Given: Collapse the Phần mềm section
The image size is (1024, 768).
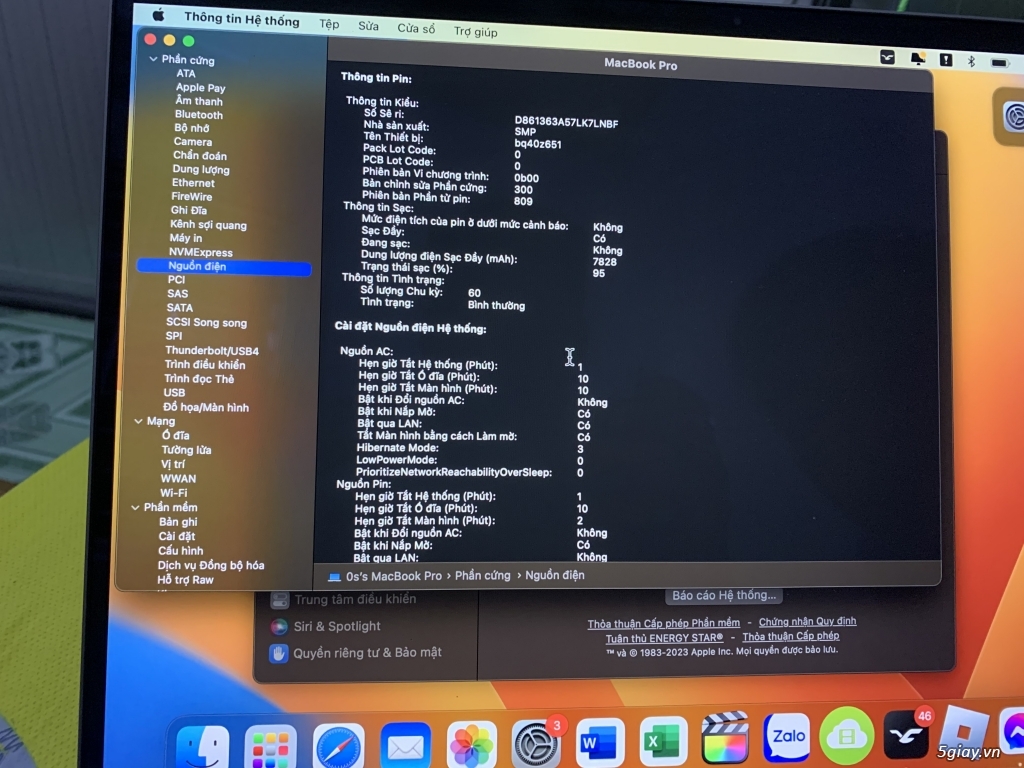Looking at the screenshot, I should pos(135,507).
